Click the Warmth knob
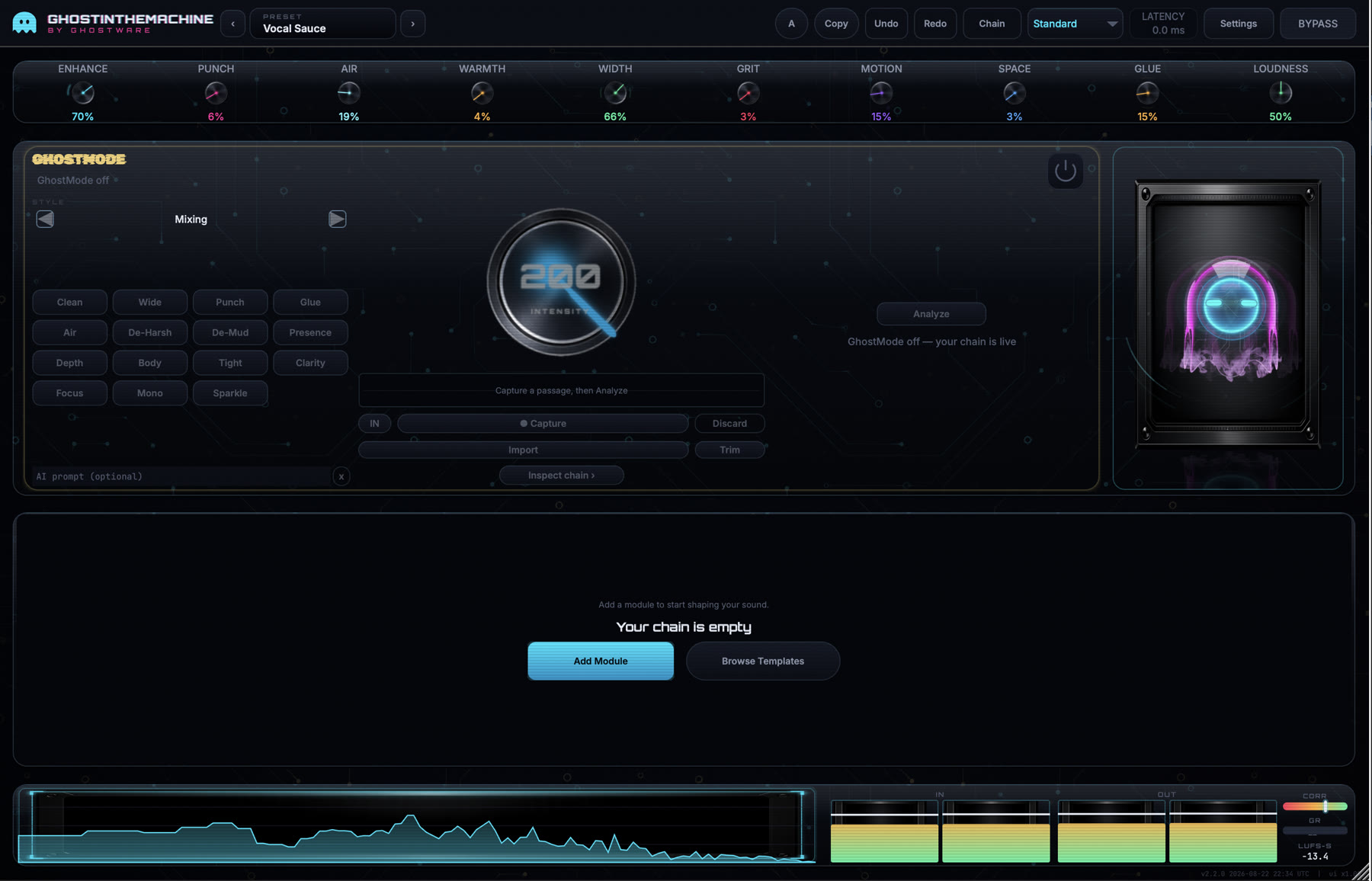Image resolution: width=1372 pixels, height=881 pixels. pyautogui.click(x=482, y=93)
